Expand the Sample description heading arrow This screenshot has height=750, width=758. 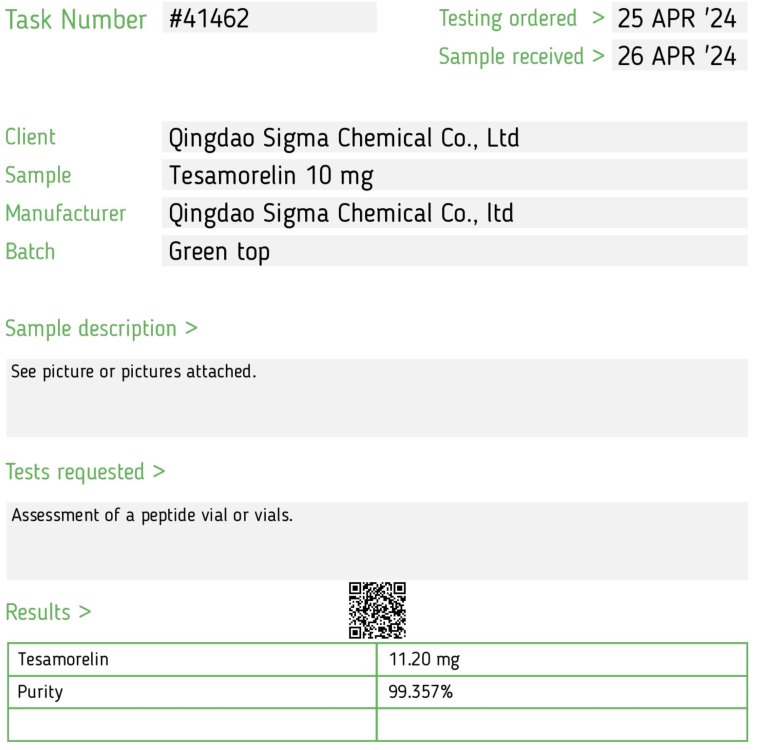coord(191,328)
